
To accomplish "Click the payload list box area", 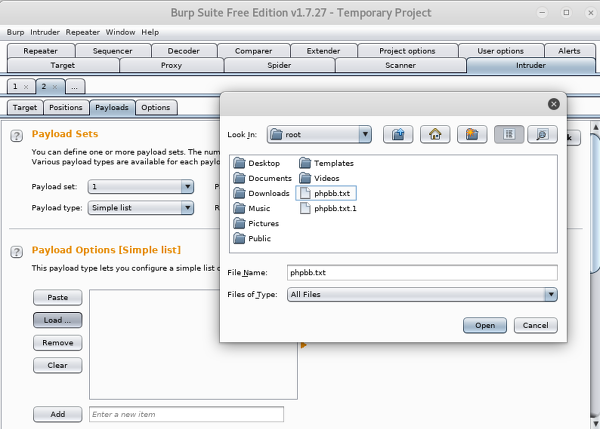I will click(x=193, y=344).
